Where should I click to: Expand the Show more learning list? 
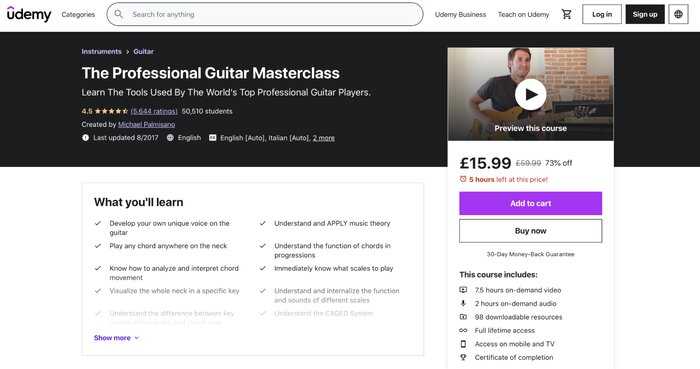tap(117, 338)
